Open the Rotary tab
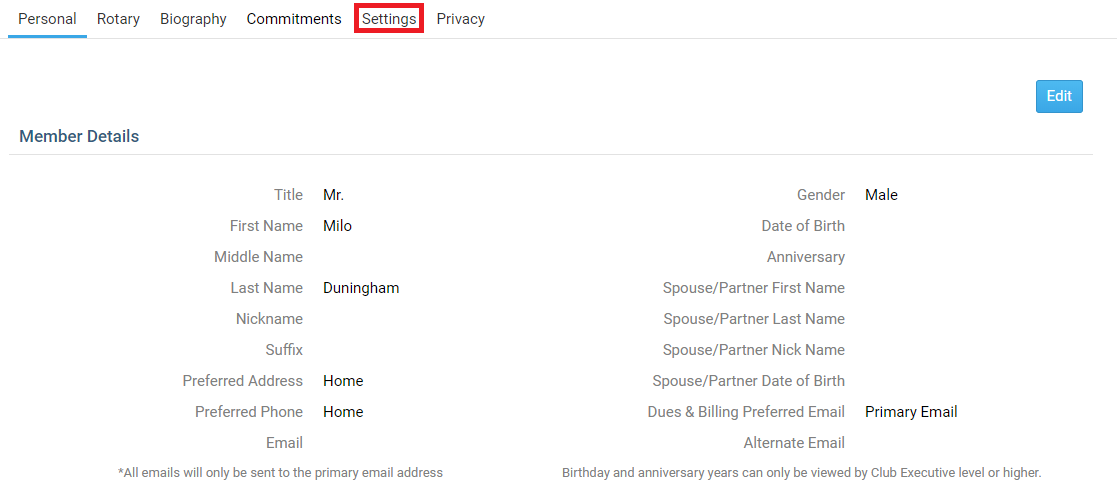Image resolution: width=1117 pixels, height=495 pixels. point(118,19)
